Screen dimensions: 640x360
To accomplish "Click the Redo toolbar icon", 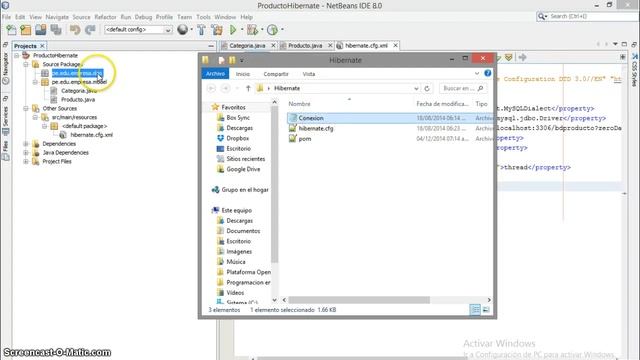I will click(90, 30).
